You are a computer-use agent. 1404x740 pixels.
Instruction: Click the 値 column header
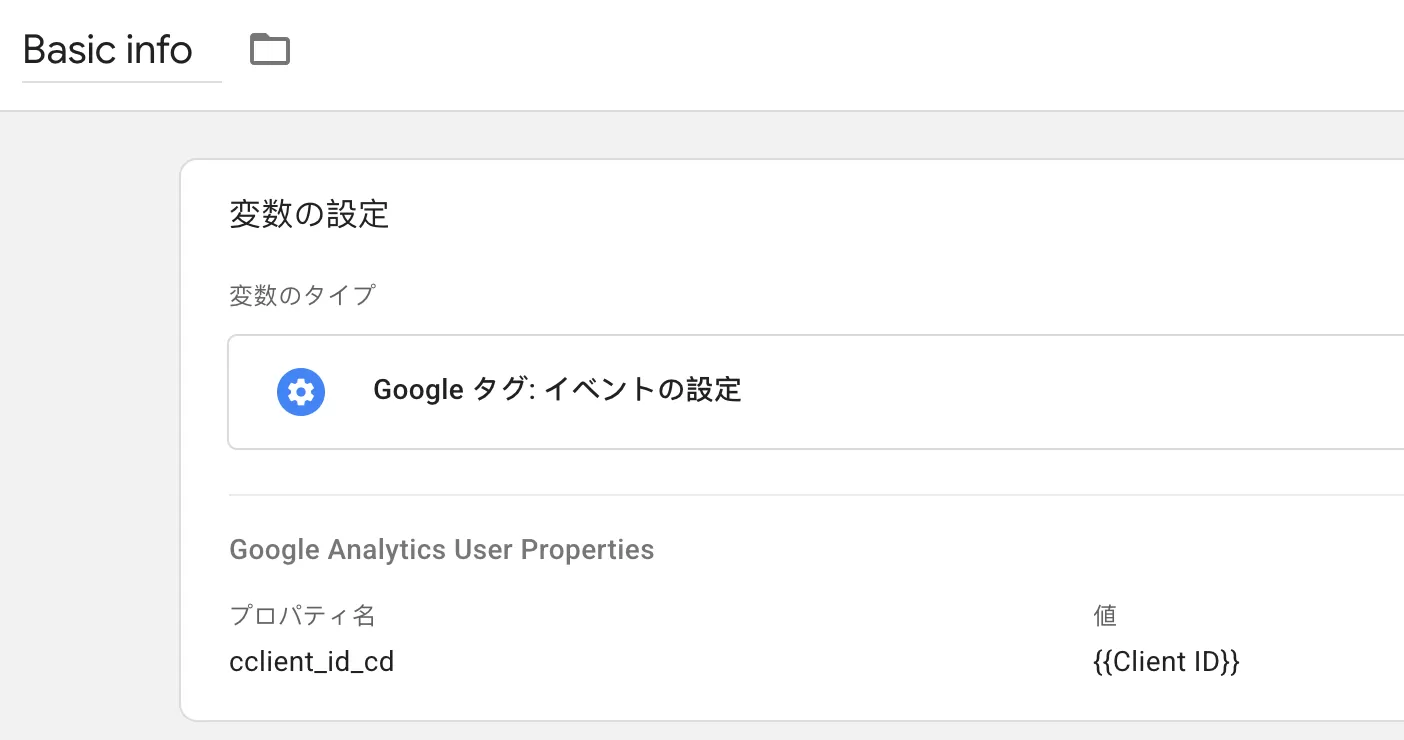pos(1105,615)
